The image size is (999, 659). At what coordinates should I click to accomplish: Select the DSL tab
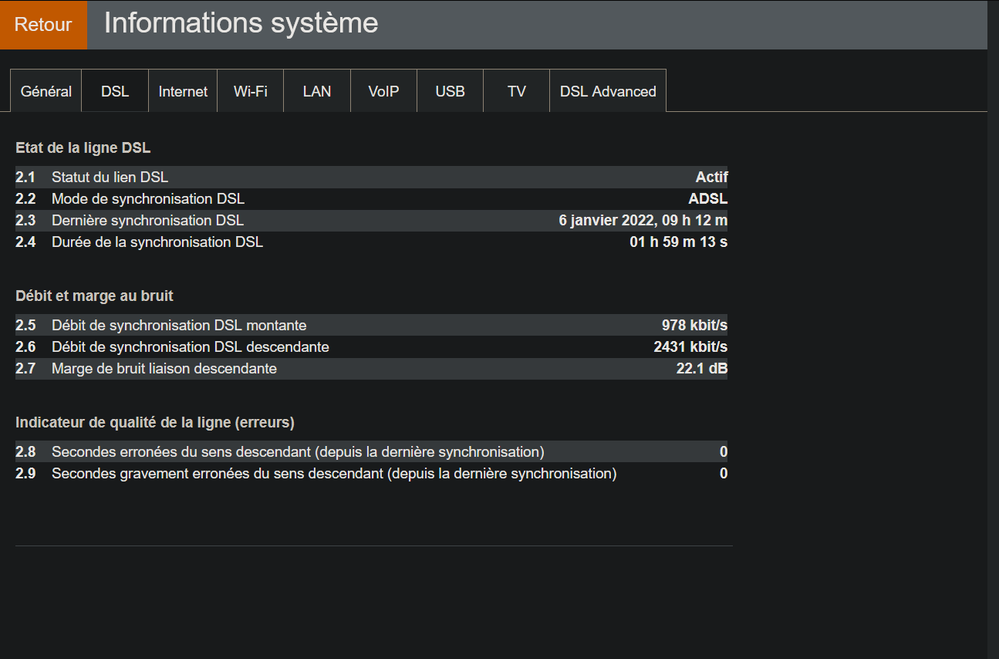tap(115, 91)
